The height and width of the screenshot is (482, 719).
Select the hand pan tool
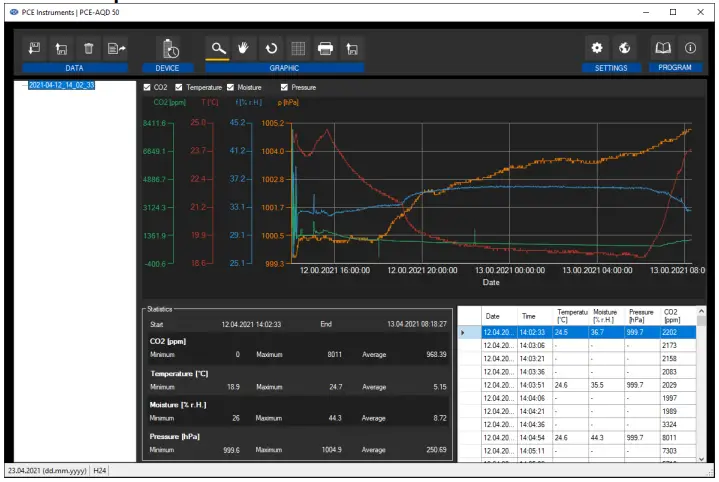243,48
